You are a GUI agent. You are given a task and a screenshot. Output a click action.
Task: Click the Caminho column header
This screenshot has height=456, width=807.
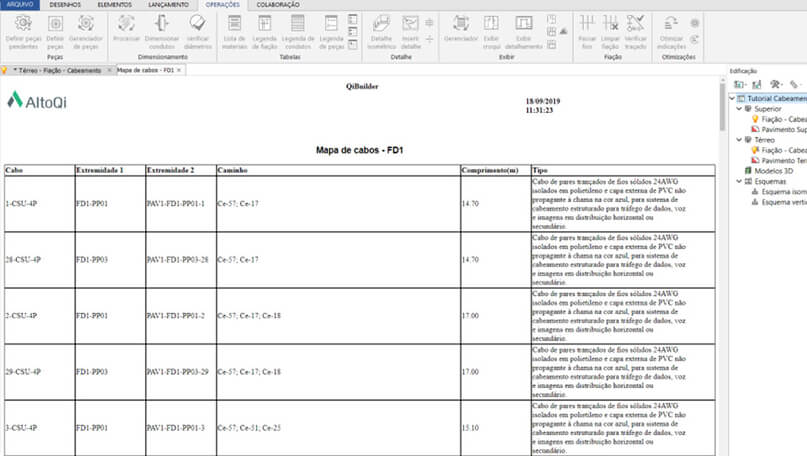[338, 170]
